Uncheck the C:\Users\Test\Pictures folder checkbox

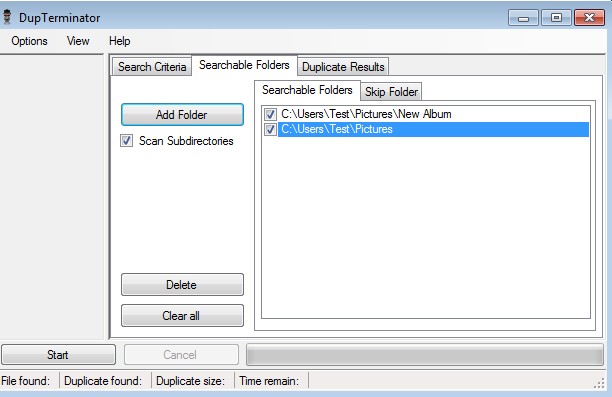(x=270, y=129)
